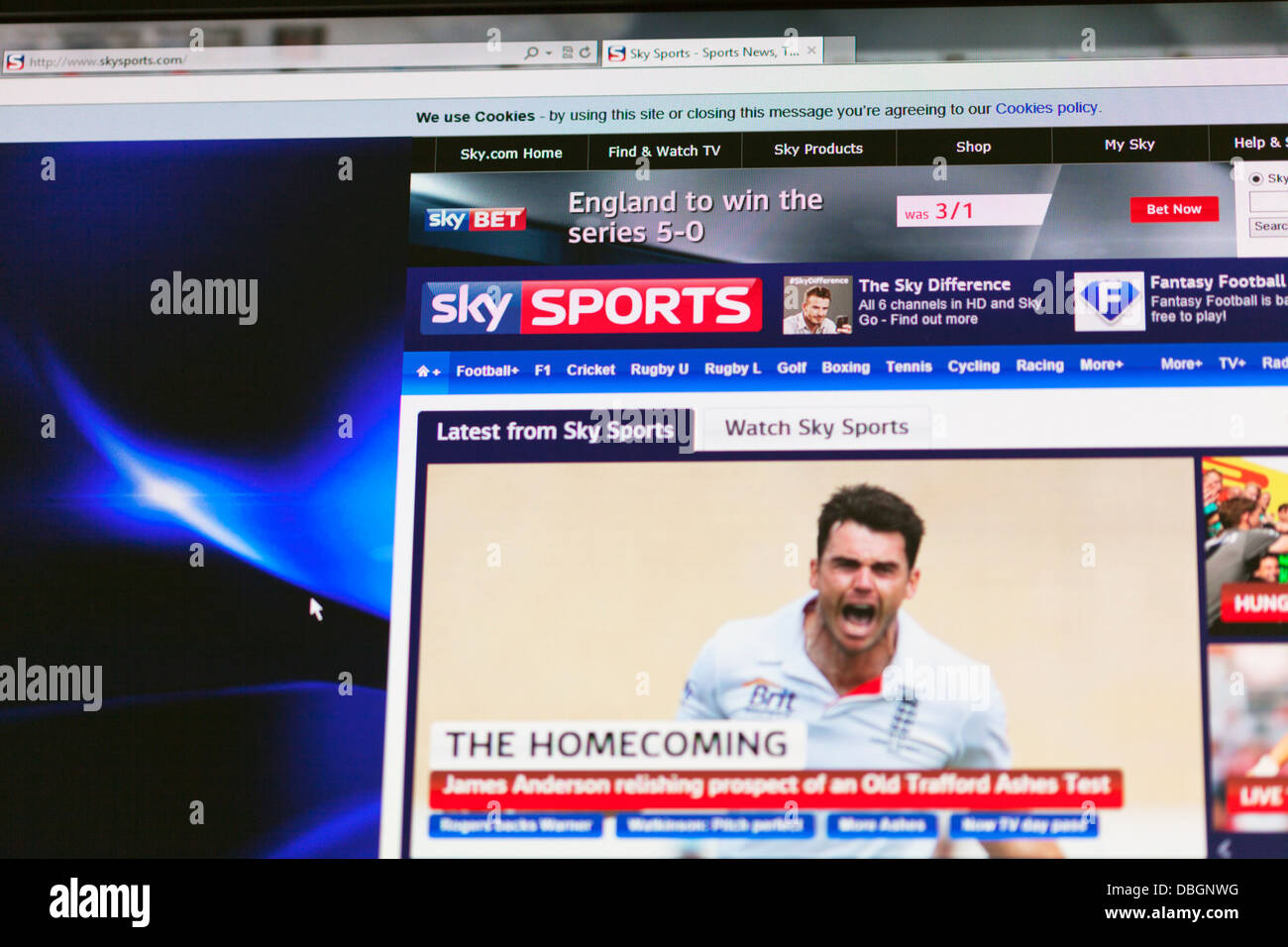Open Sky.com Home menu item
1288x947 pixels.
[x=511, y=154]
